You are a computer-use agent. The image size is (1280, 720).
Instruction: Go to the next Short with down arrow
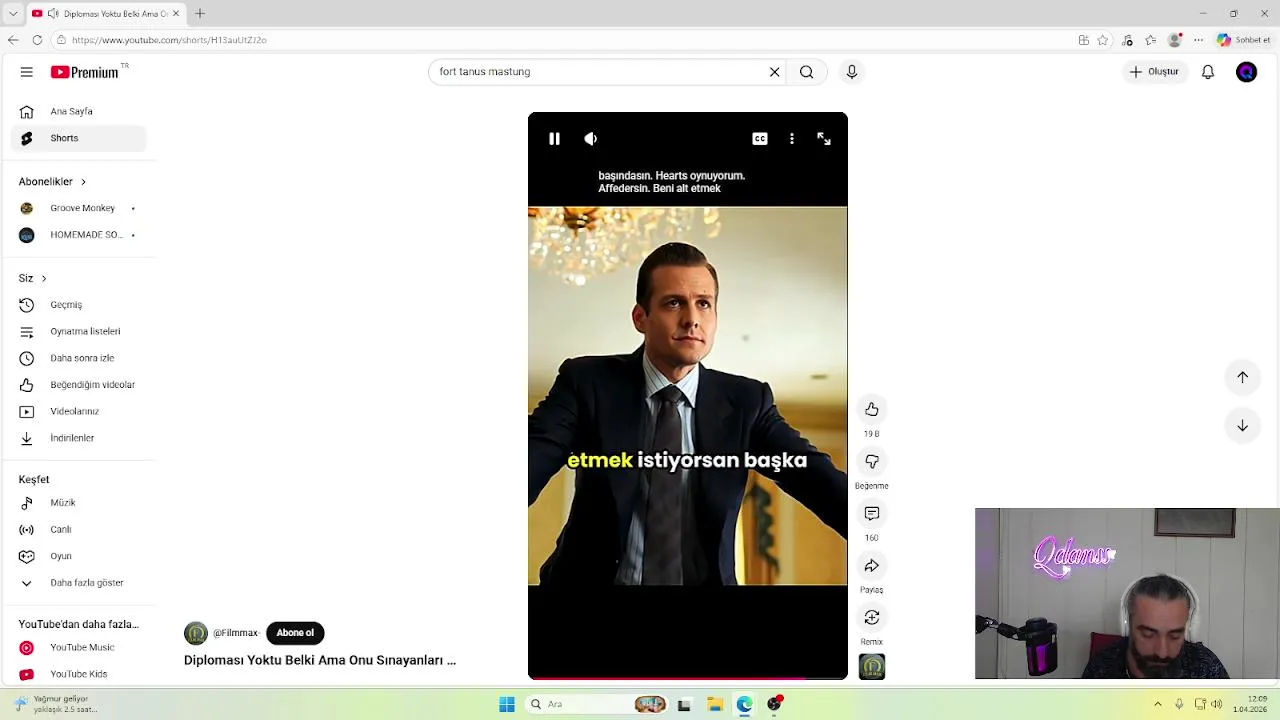pos(1242,425)
